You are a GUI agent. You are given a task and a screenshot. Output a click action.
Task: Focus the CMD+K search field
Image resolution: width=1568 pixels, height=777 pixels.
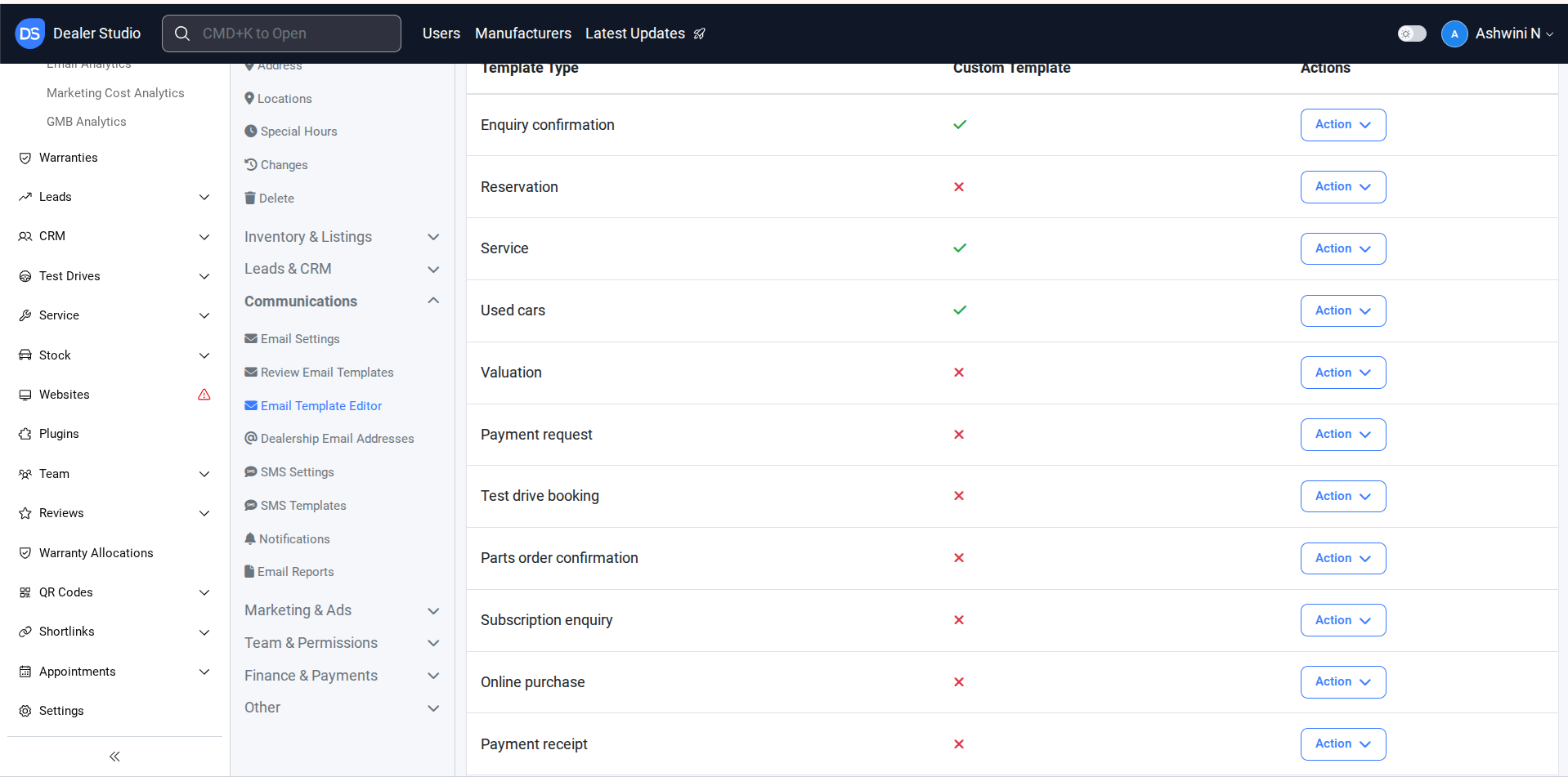tap(281, 33)
